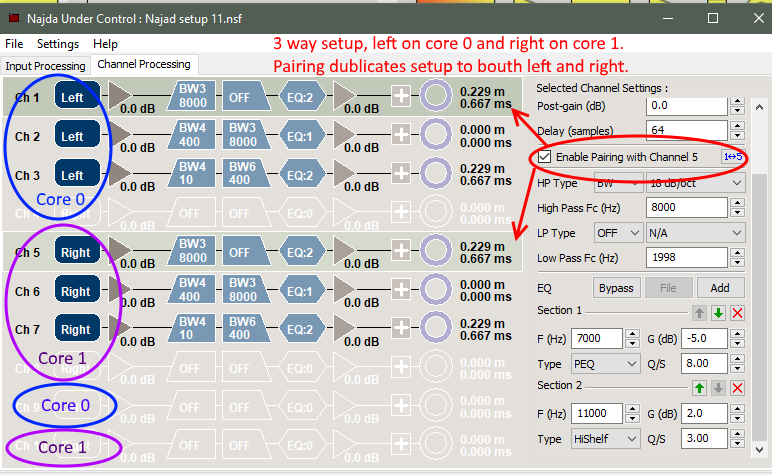This screenshot has height=475, width=772.
Task: Click the Ch 1 input gain triangle
Action: pos(120,95)
